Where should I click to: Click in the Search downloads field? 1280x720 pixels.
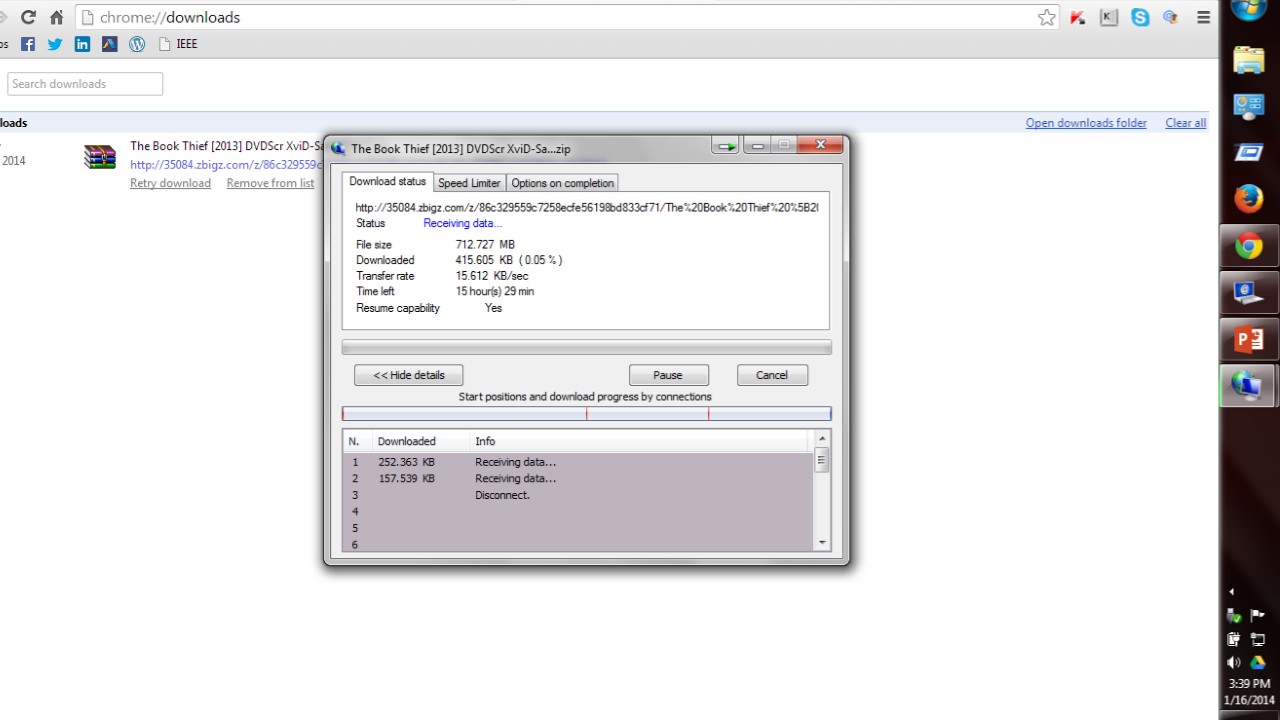[x=85, y=84]
